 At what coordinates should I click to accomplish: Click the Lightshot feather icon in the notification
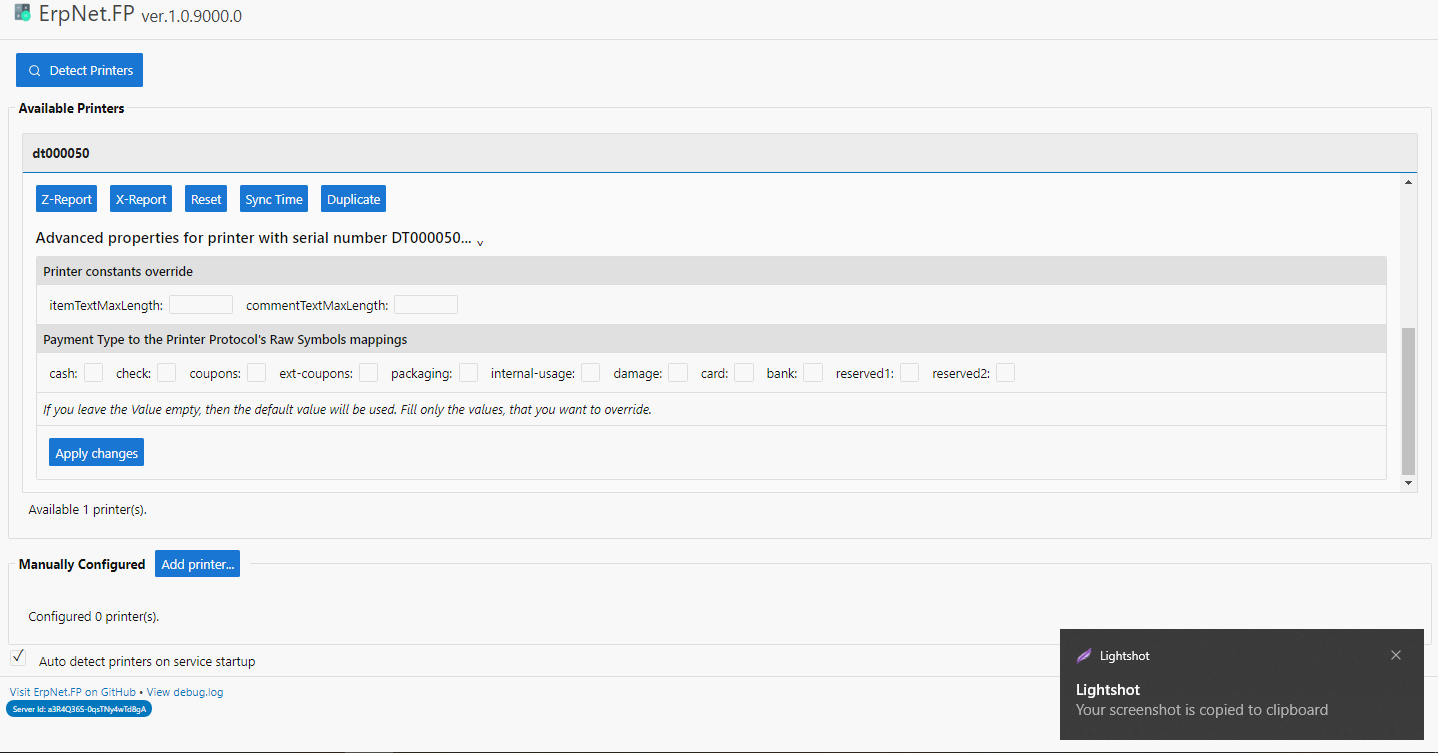click(x=1084, y=655)
